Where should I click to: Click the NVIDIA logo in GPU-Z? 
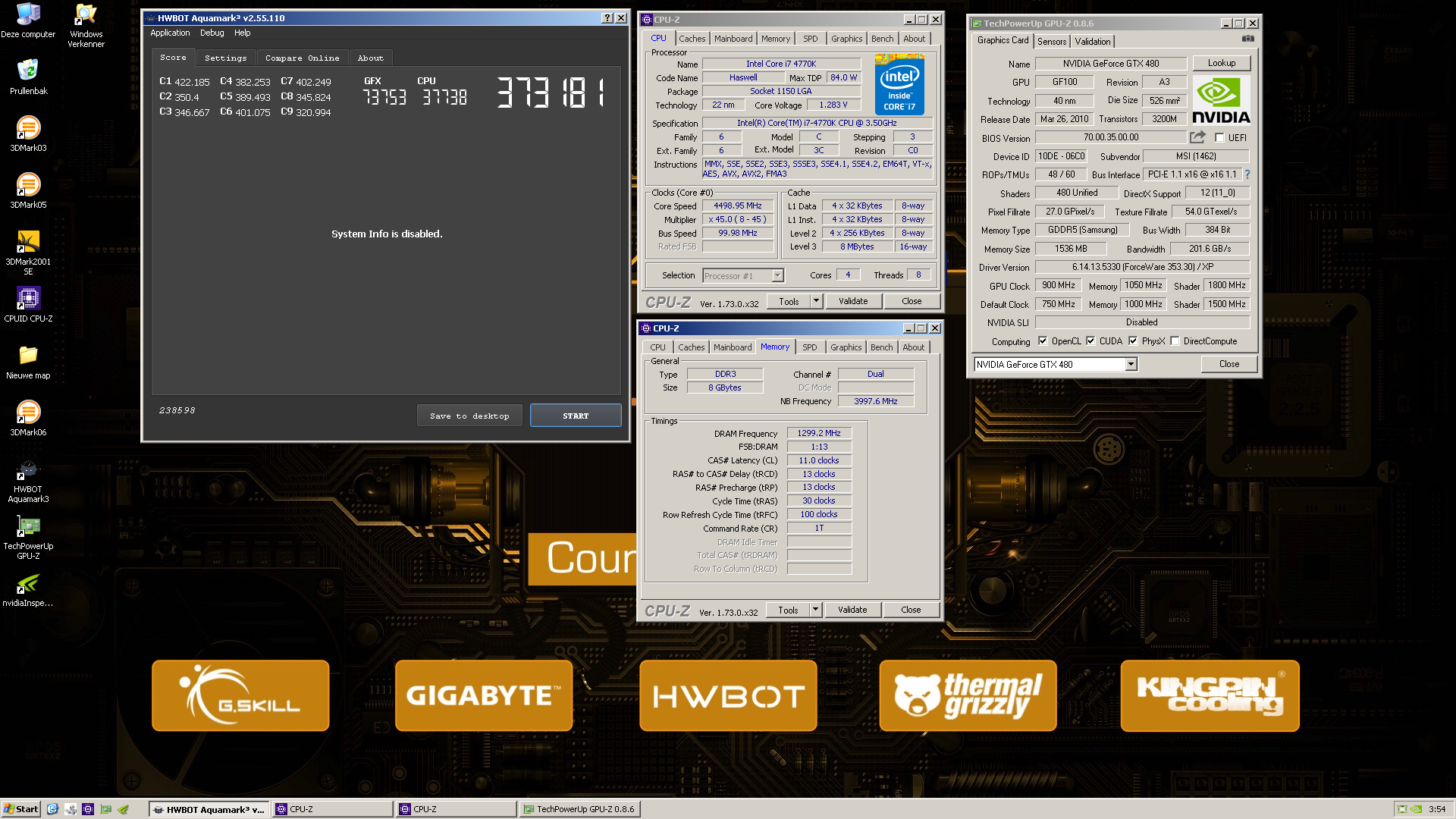tap(1221, 100)
